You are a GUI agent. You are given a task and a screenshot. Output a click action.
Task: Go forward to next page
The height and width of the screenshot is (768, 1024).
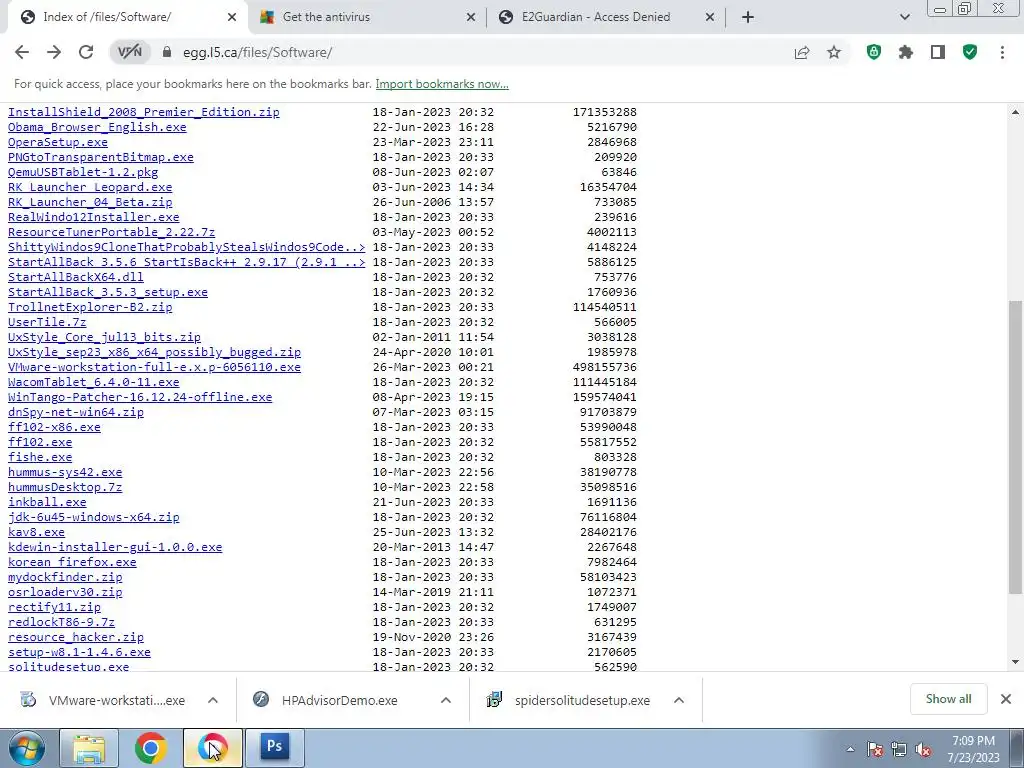click(x=54, y=52)
